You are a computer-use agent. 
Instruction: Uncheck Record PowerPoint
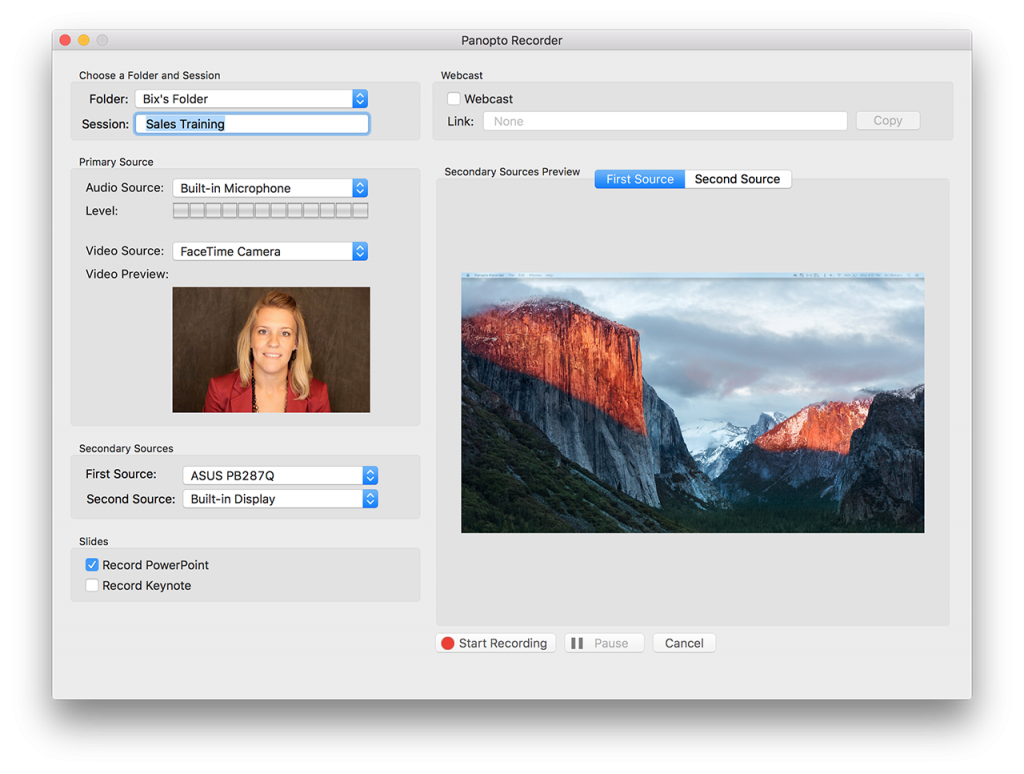pyautogui.click(x=92, y=565)
